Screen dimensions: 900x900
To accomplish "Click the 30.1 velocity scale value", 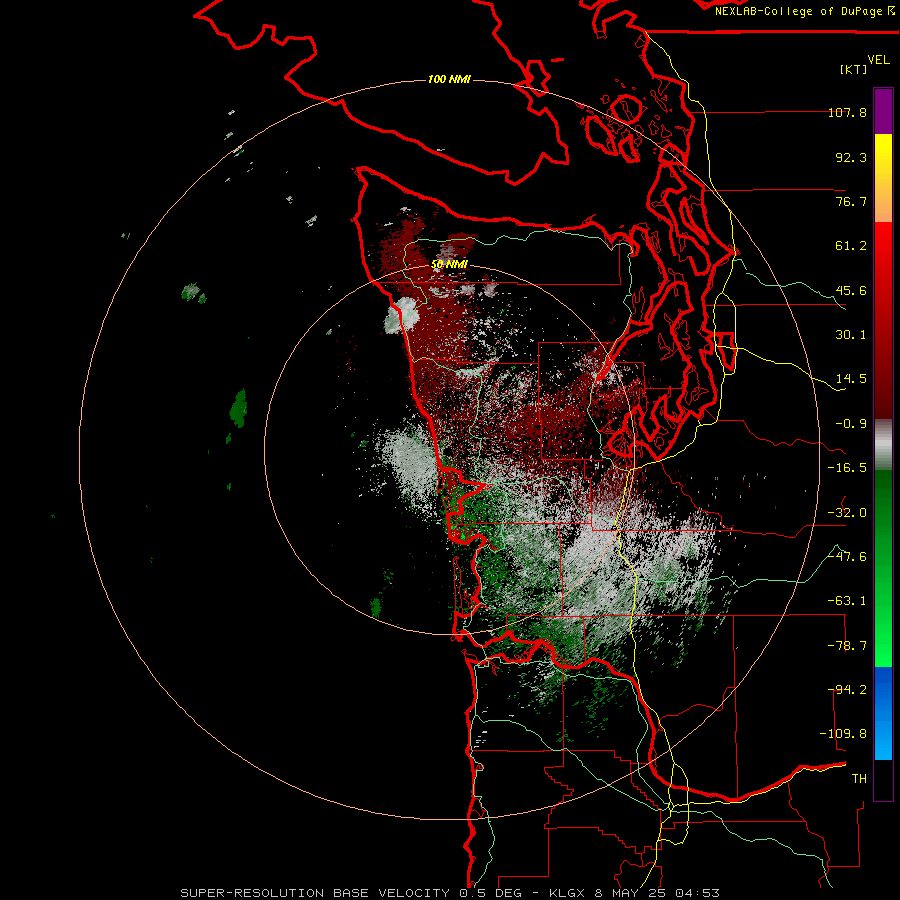I will pos(851,335).
